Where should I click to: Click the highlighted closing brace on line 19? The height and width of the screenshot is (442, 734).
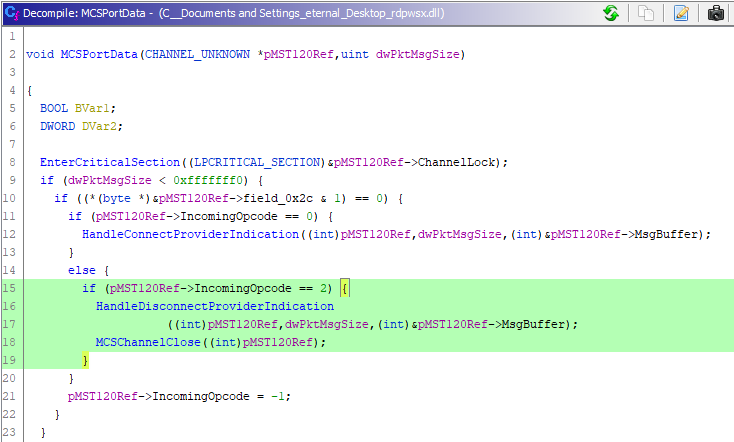[86, 361]
